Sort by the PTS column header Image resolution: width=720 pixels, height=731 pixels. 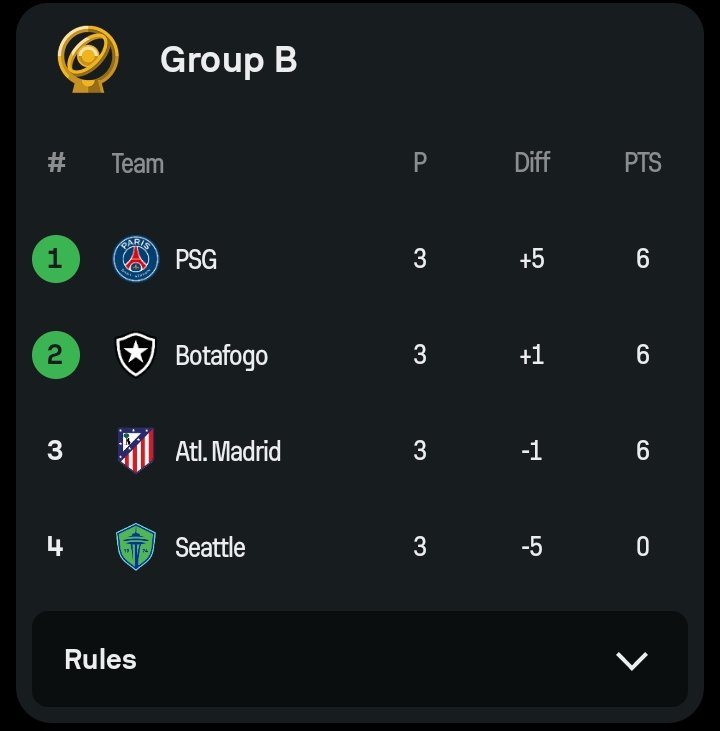coord(643,163)
